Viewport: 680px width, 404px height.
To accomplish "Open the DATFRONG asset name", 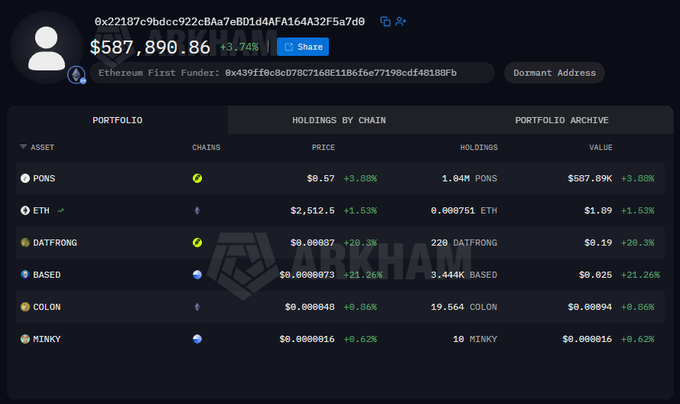I will pos(55,242).
